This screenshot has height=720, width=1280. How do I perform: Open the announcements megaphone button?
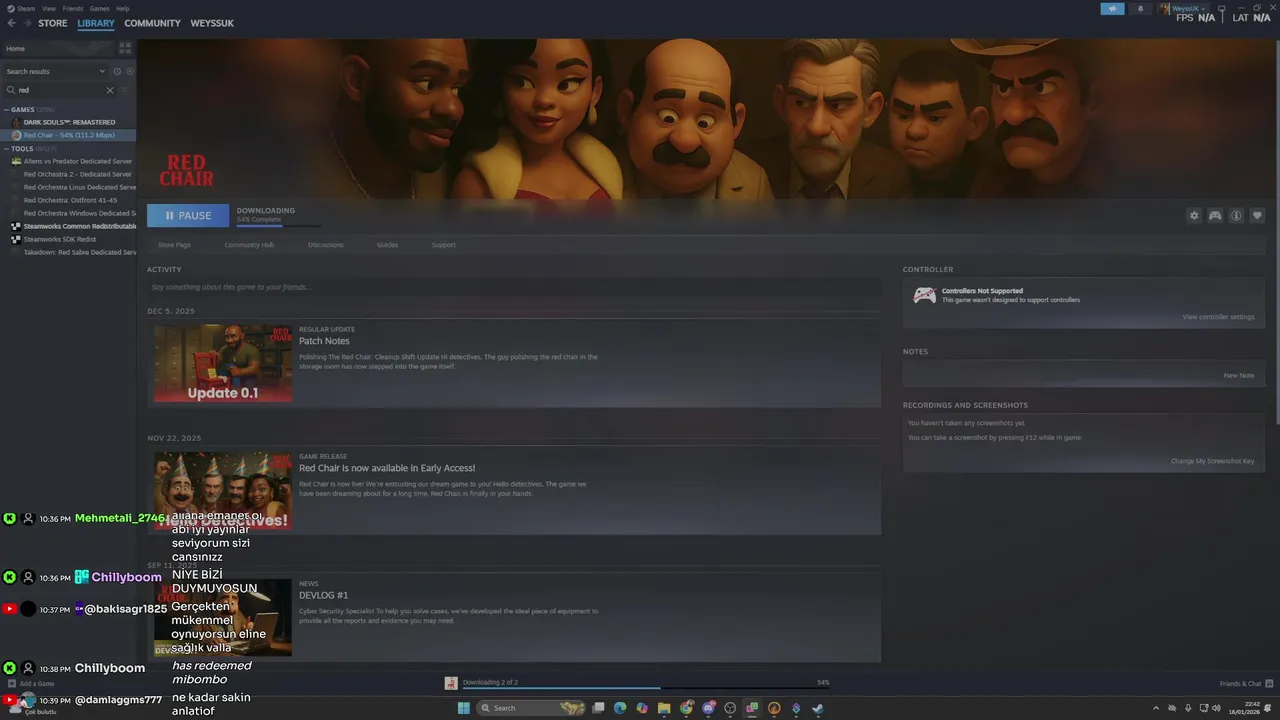click(x=1112, y=9)
